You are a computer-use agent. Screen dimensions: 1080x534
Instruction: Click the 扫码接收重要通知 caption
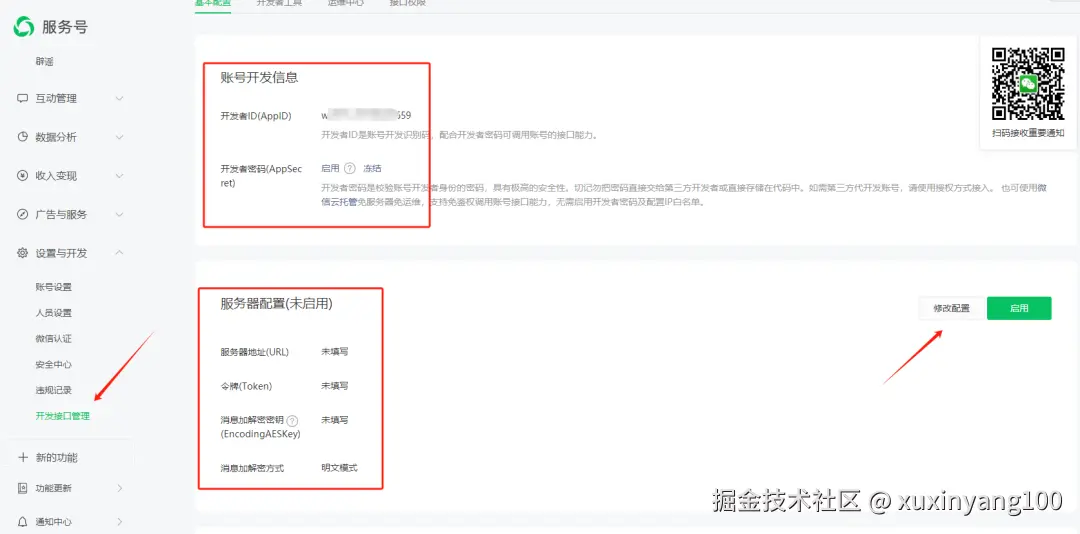(x=1028, y=133)
